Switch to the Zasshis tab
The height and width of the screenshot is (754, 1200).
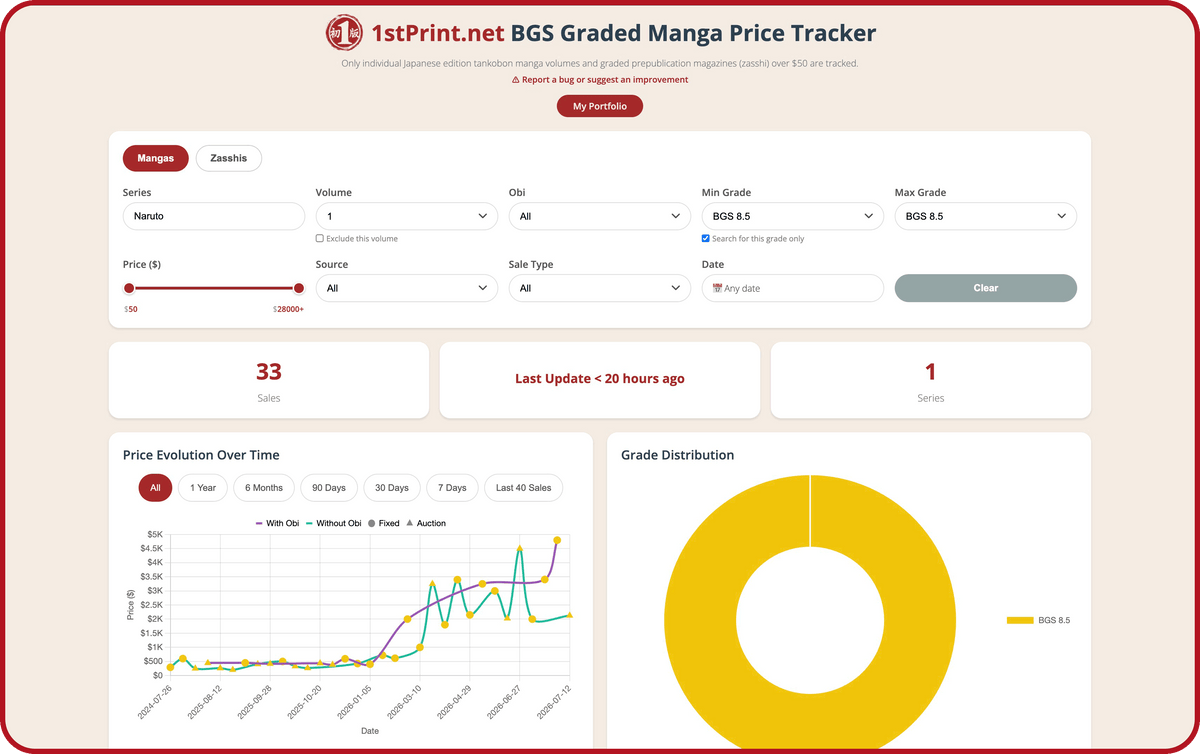(229, 158)
